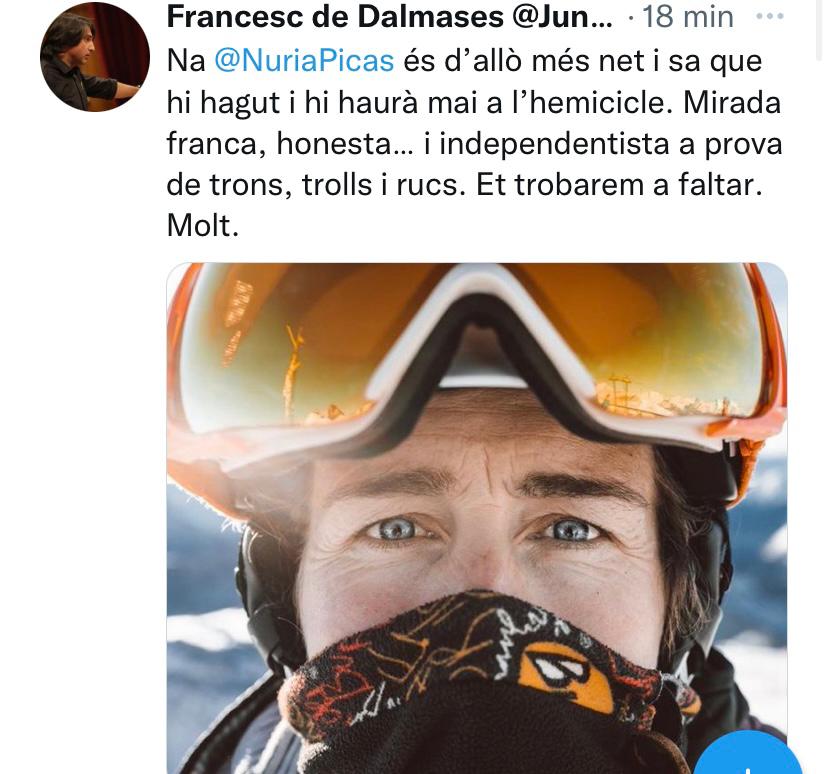Click the word Molt. ending the tweet

(203, 226)
